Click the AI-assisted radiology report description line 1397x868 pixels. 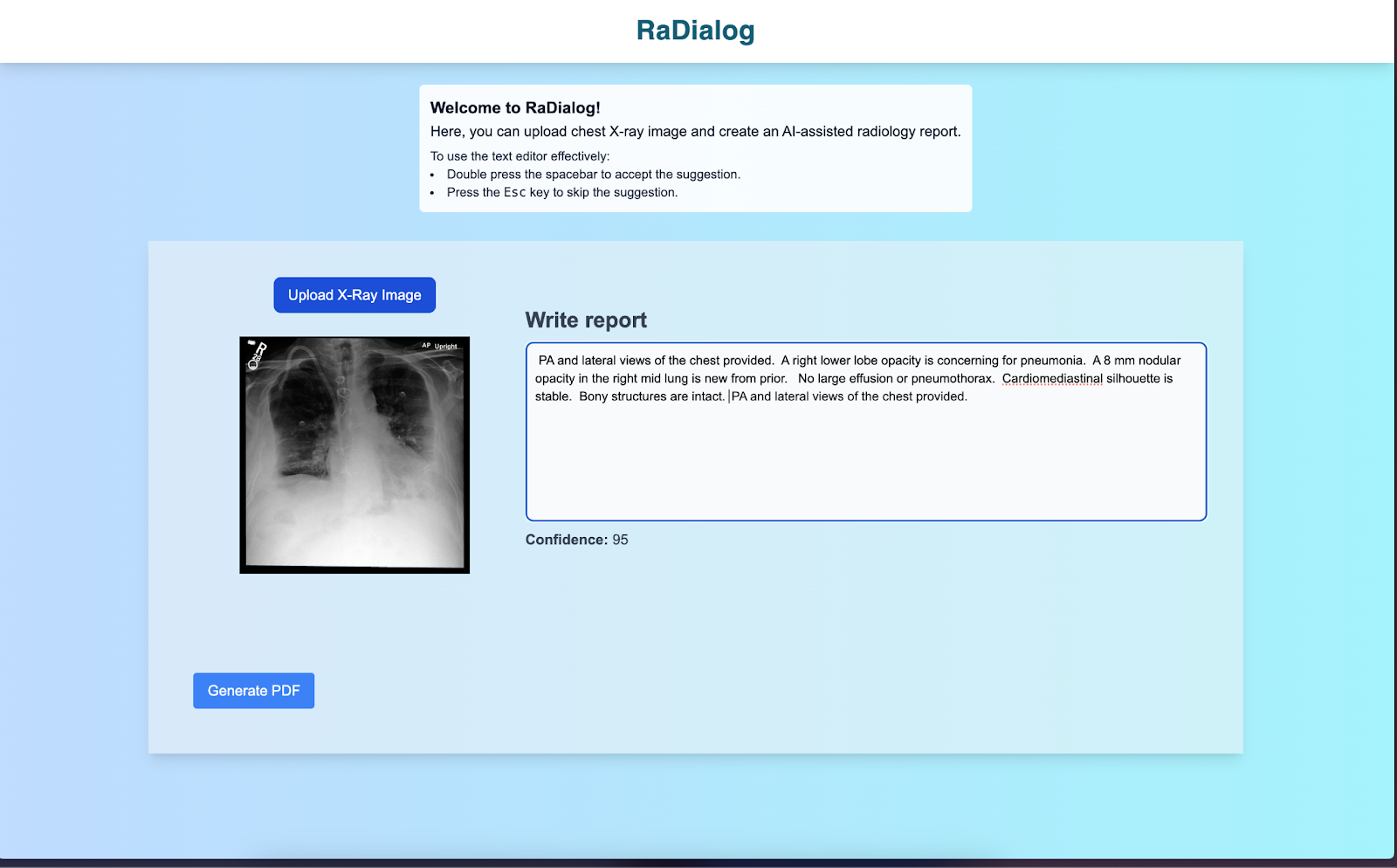[695, 131]
